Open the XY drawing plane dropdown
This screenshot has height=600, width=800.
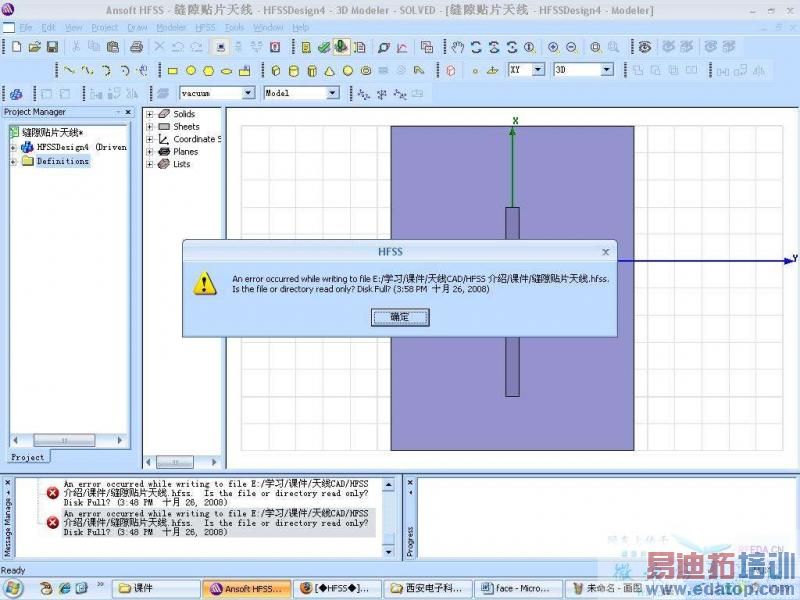click(538, 69)
